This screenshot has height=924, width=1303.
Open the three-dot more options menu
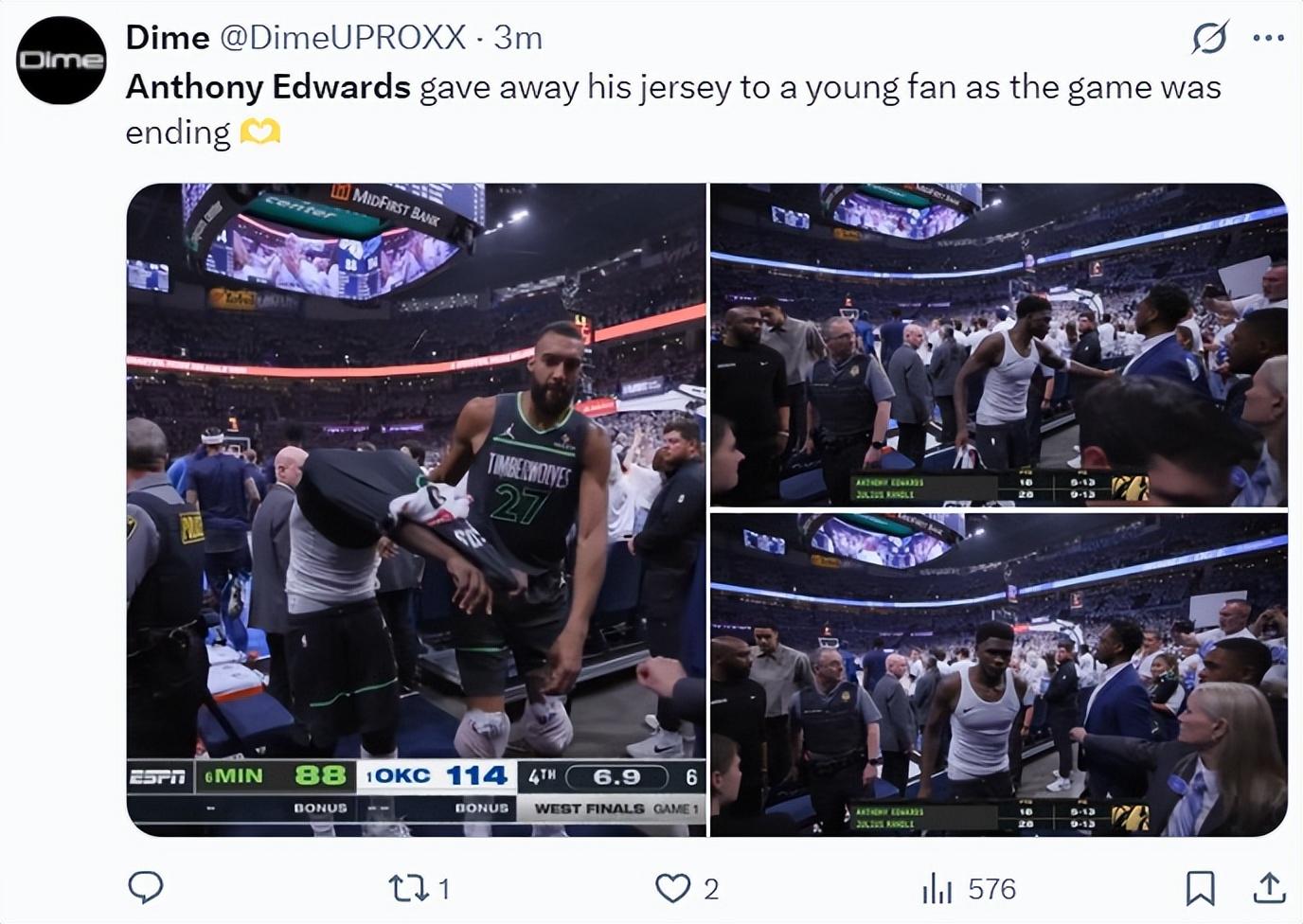pos(1268,38)
